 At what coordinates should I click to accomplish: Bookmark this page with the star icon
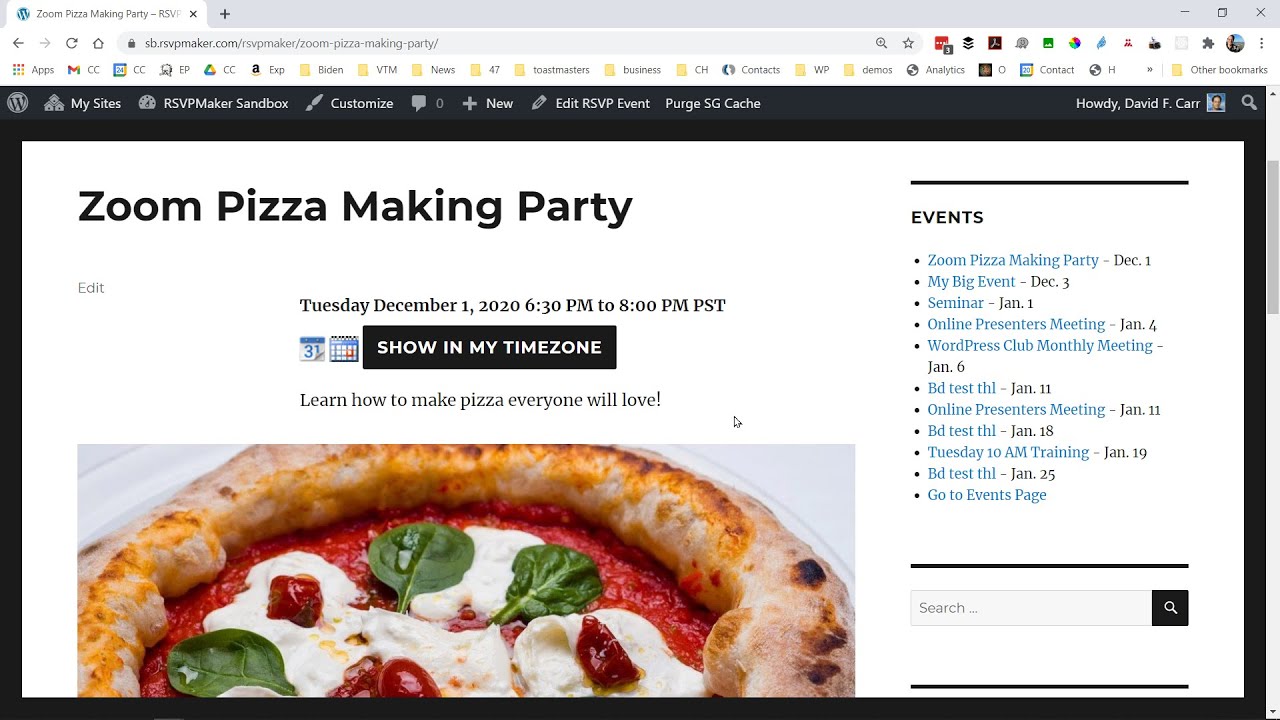[908, 43]
